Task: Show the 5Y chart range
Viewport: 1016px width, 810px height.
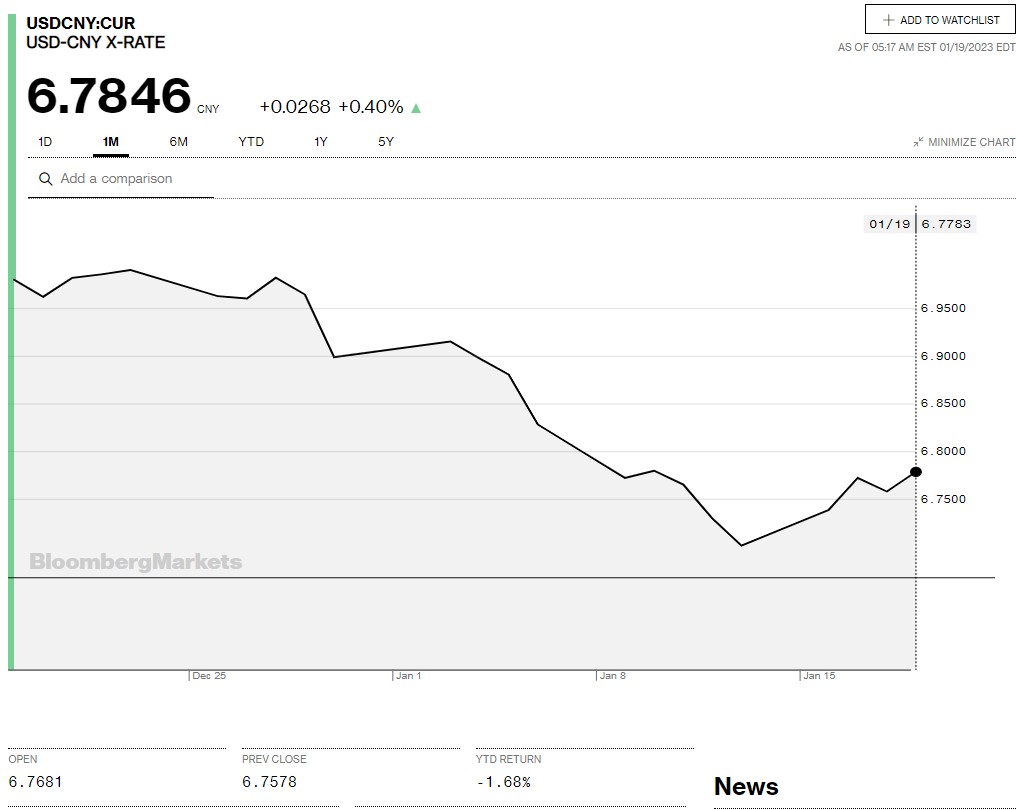Action: 386,142
